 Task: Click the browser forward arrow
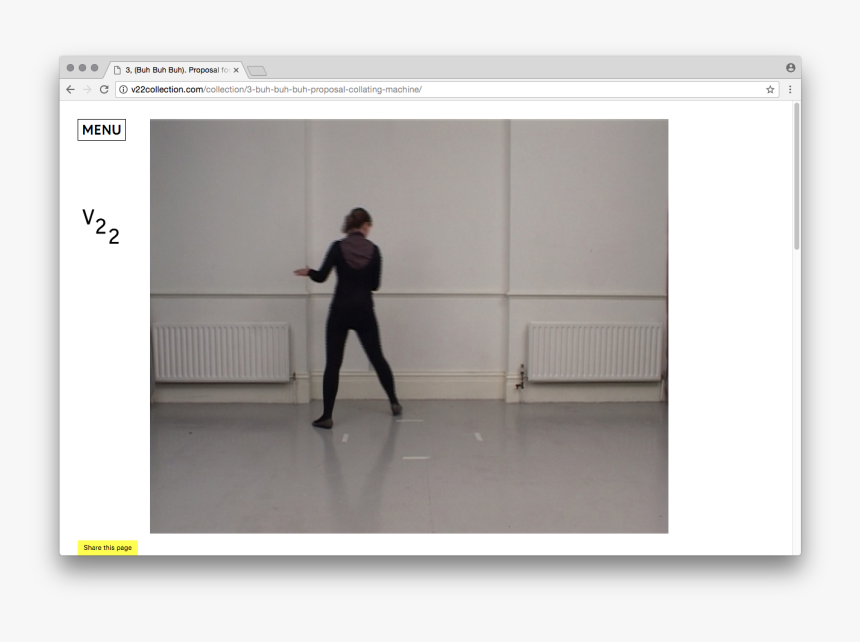[x=87, y=90]
